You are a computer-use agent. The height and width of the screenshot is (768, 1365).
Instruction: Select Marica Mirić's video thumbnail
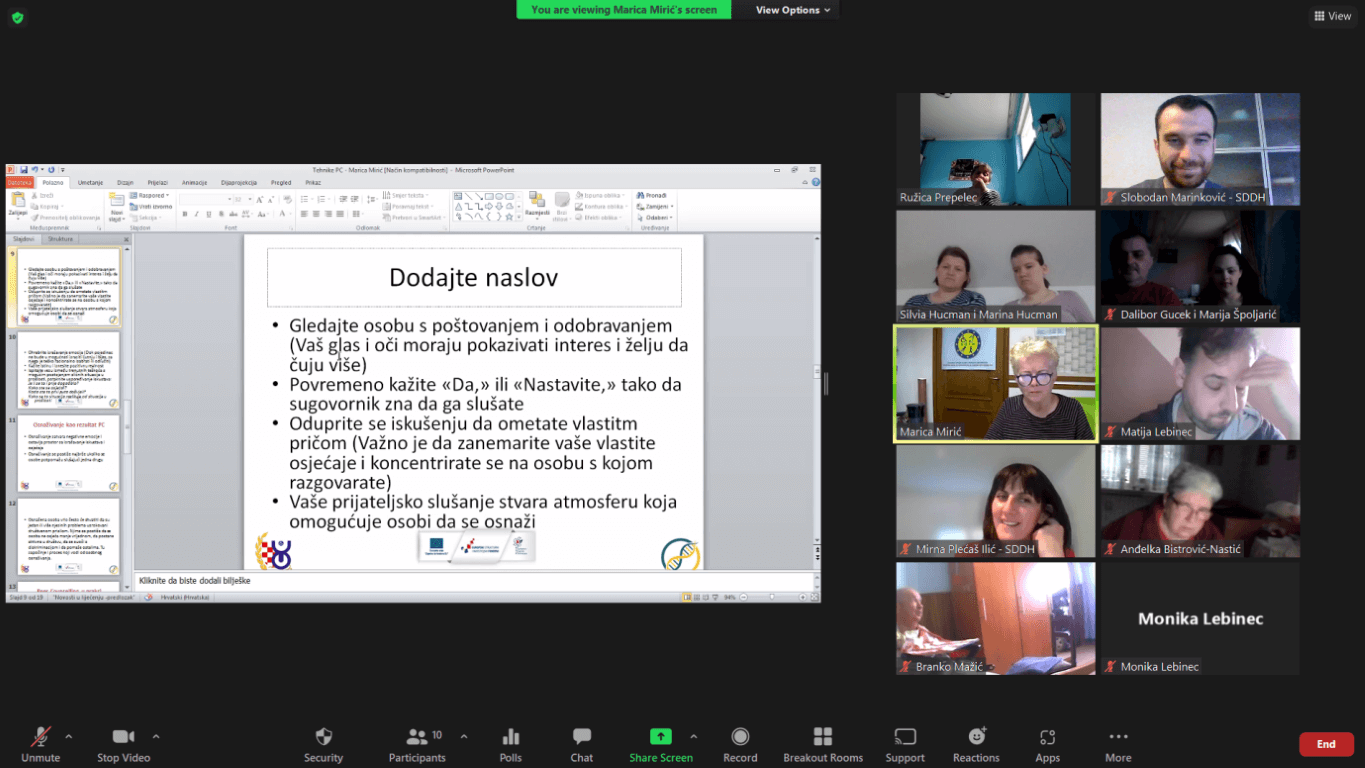coord(995,383)
